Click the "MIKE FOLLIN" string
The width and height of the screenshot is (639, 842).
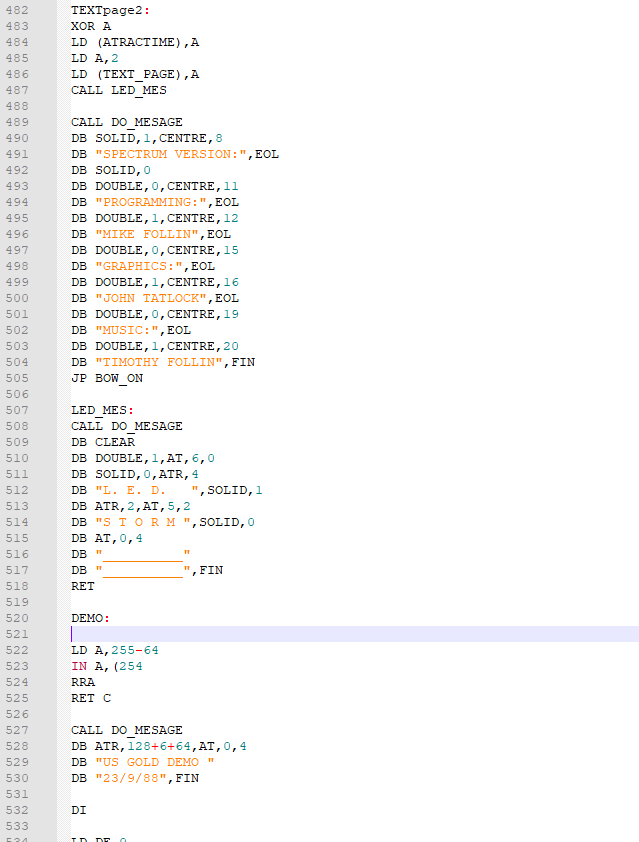(147, 234)
